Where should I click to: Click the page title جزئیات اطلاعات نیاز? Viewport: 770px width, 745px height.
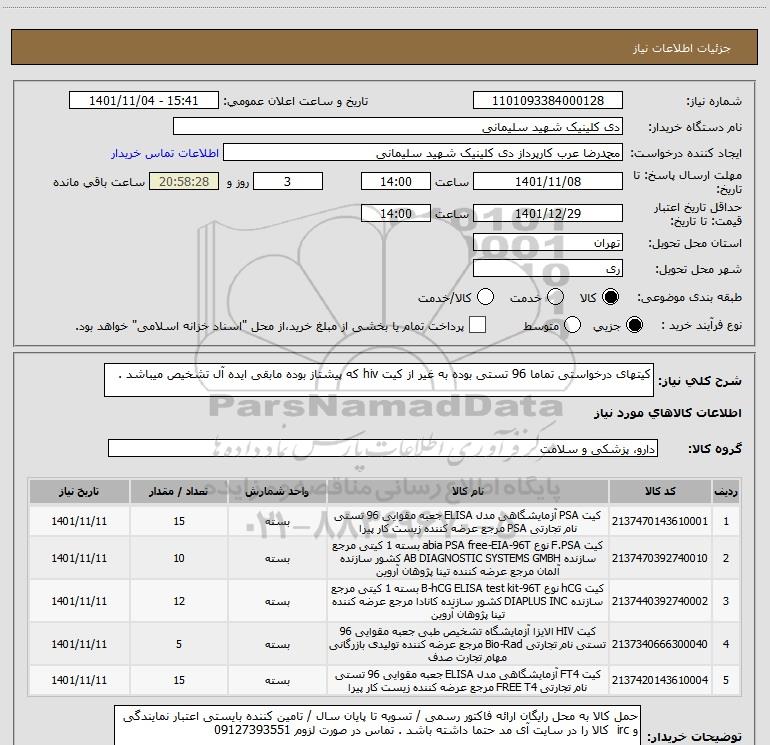pyautogui.click(x=682, y=48)
